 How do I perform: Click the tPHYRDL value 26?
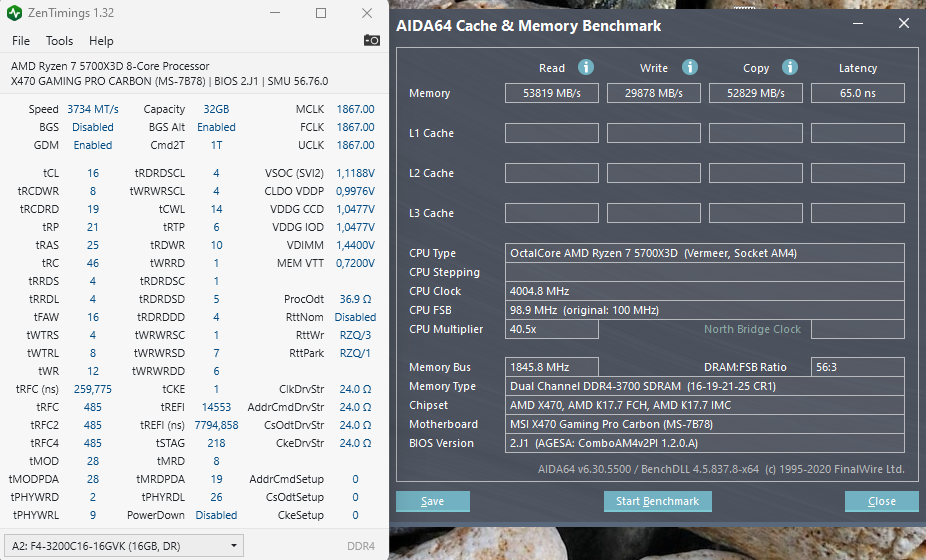tap(216, 497)
